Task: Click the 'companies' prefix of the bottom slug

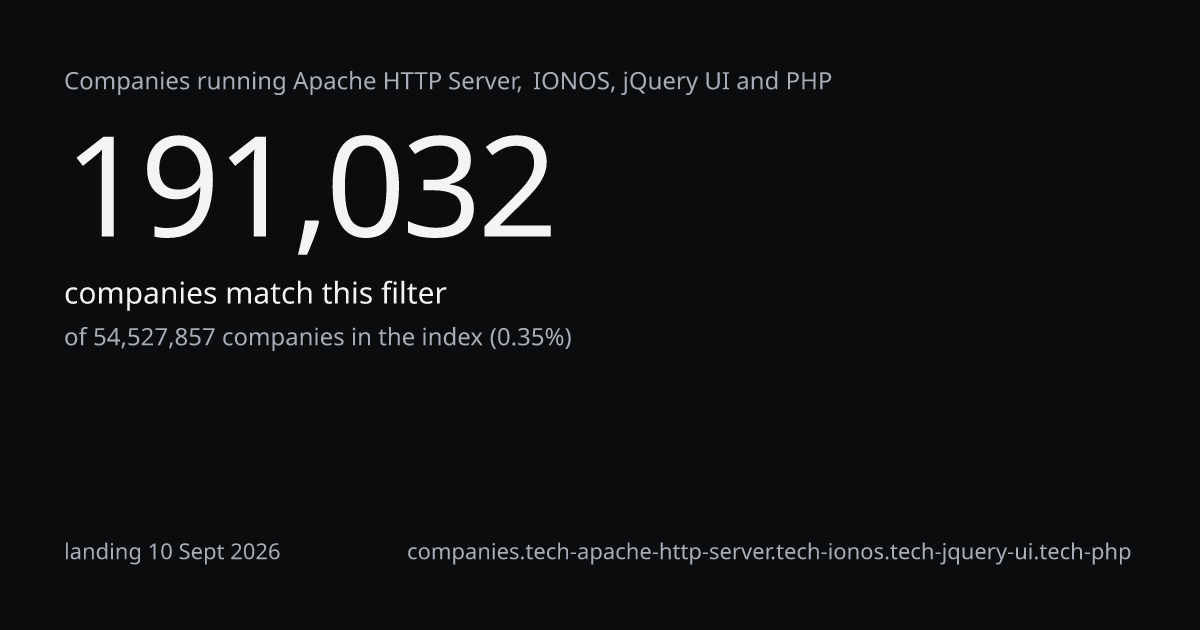Action: point(464,552)
